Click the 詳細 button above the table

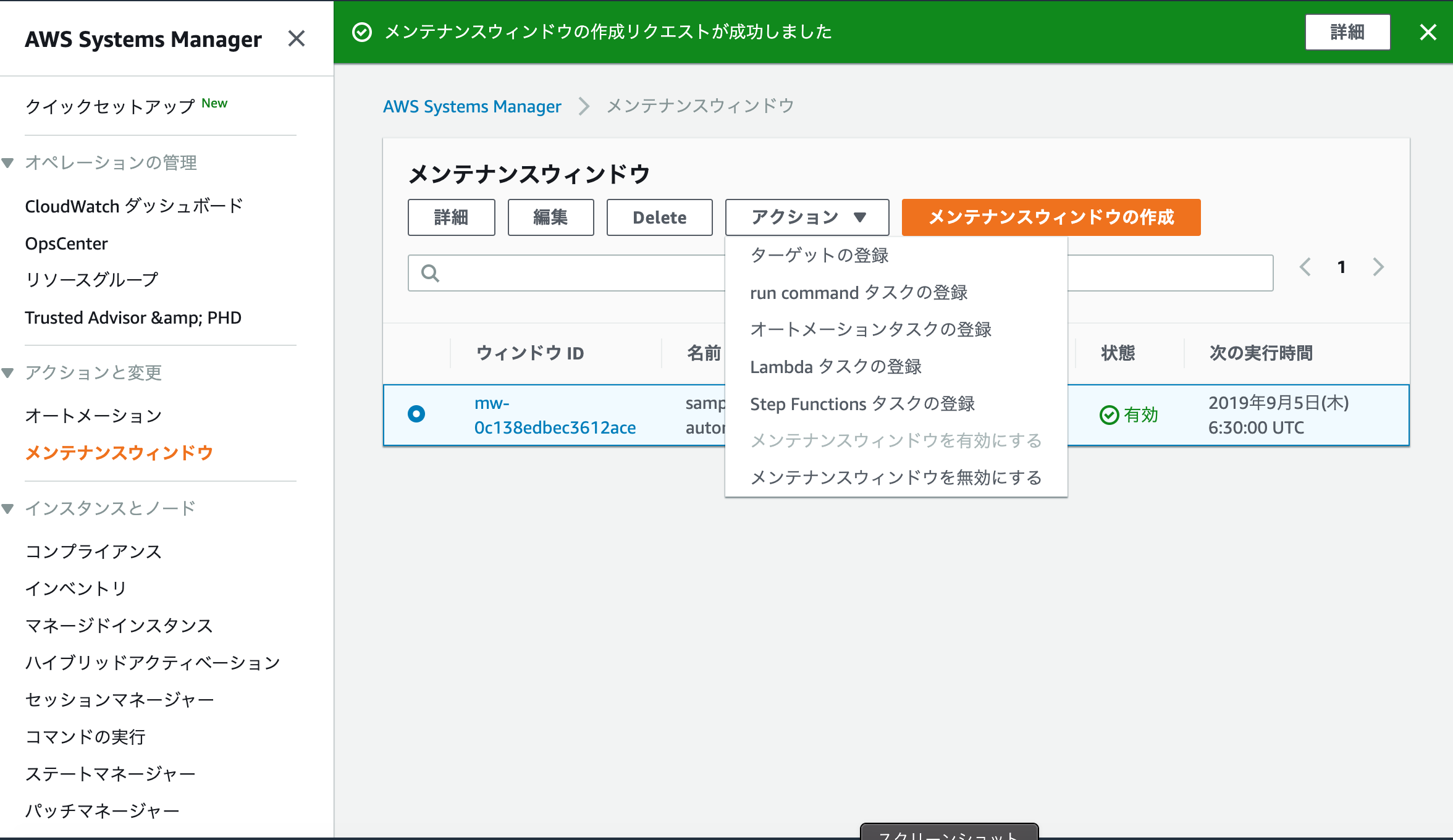click(451, 217)
